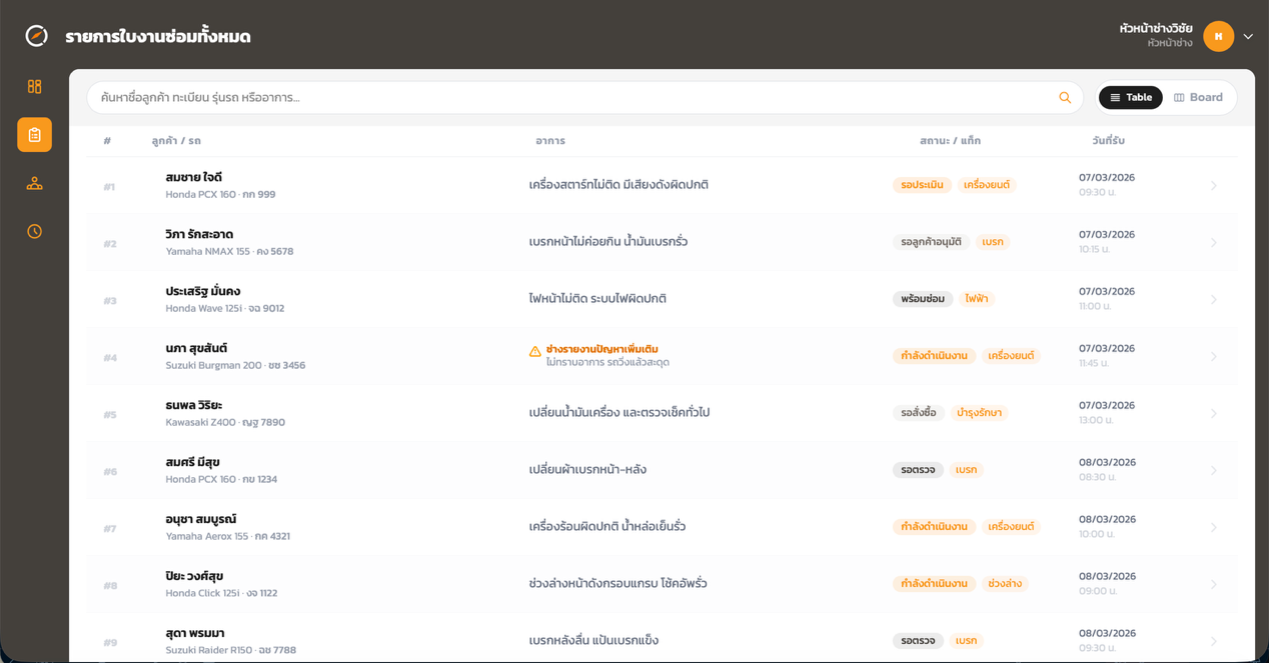Select customer name อนุชา สมบูรณ์

(201, 520)
